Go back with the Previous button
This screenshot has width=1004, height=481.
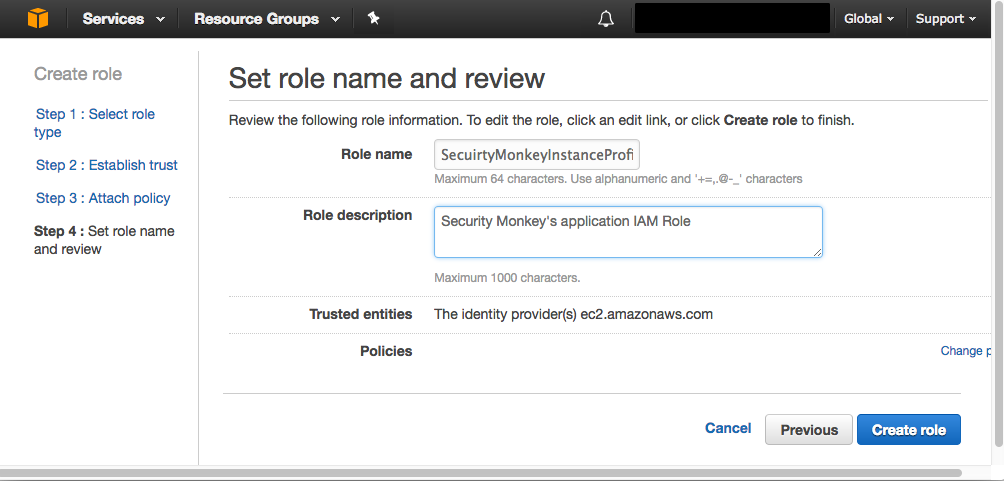809,430
